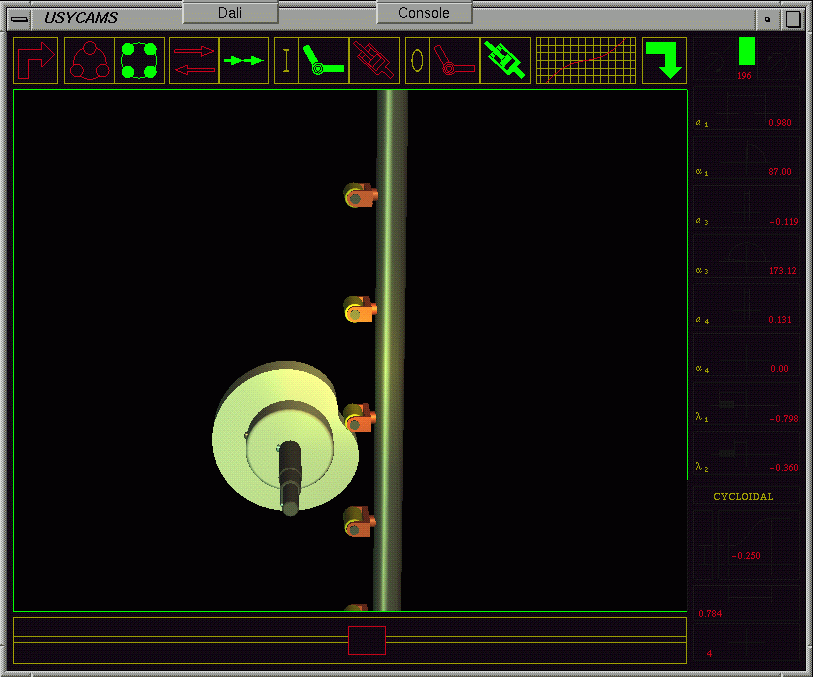Open the displacement curve grid graph
Viewport: 813px width, 677px height.
[586, 61]
